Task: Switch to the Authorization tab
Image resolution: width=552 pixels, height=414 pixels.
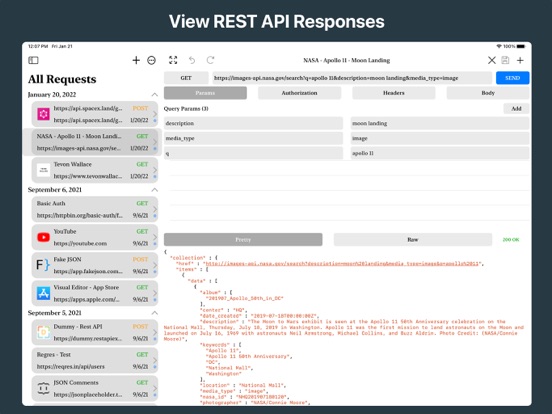Action: point(299,93)
